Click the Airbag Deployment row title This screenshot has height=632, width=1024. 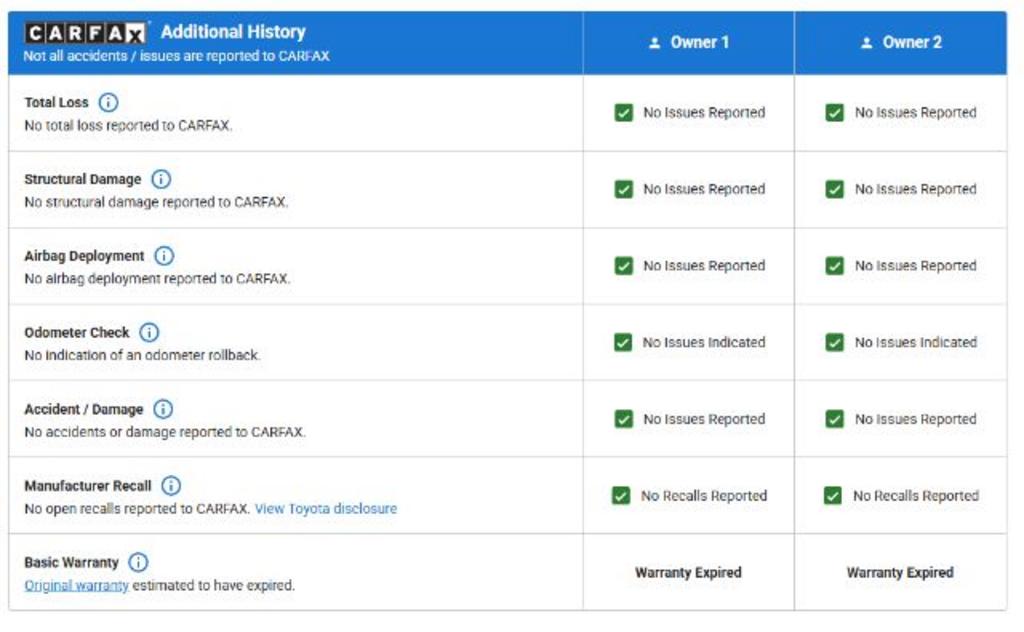[x=84, y=256]
